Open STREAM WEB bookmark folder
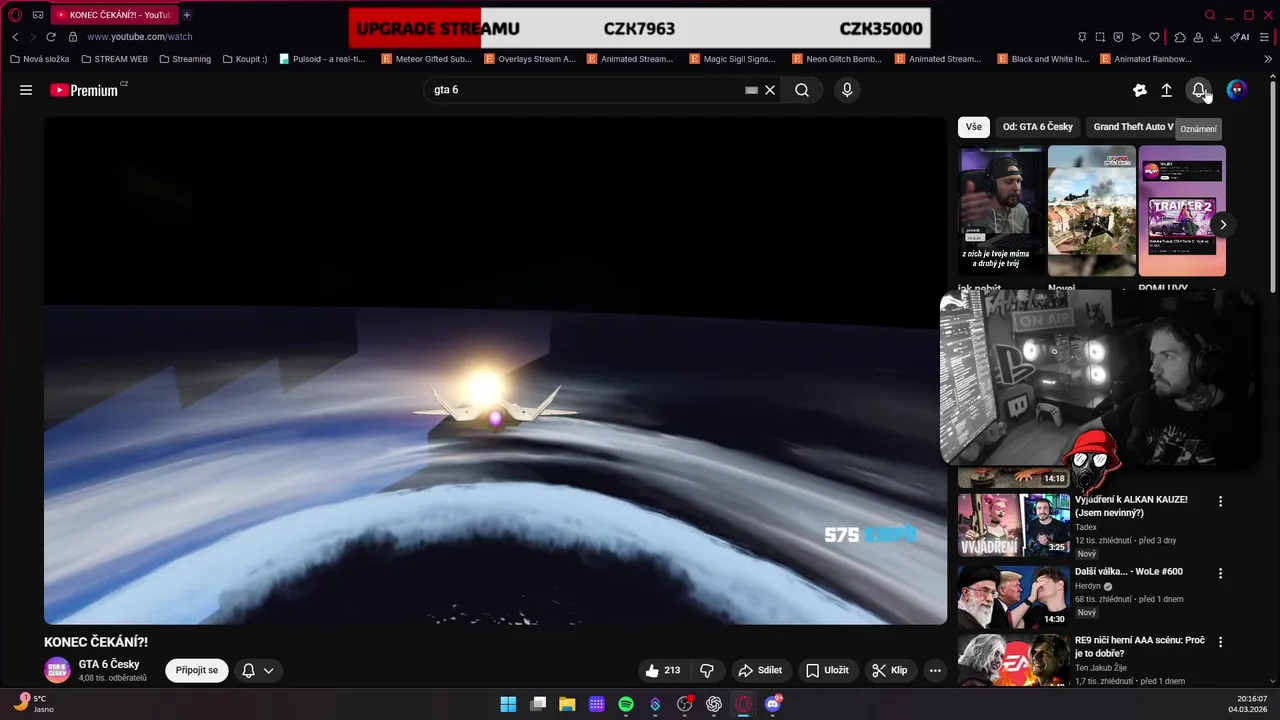 tap(114, 59)
